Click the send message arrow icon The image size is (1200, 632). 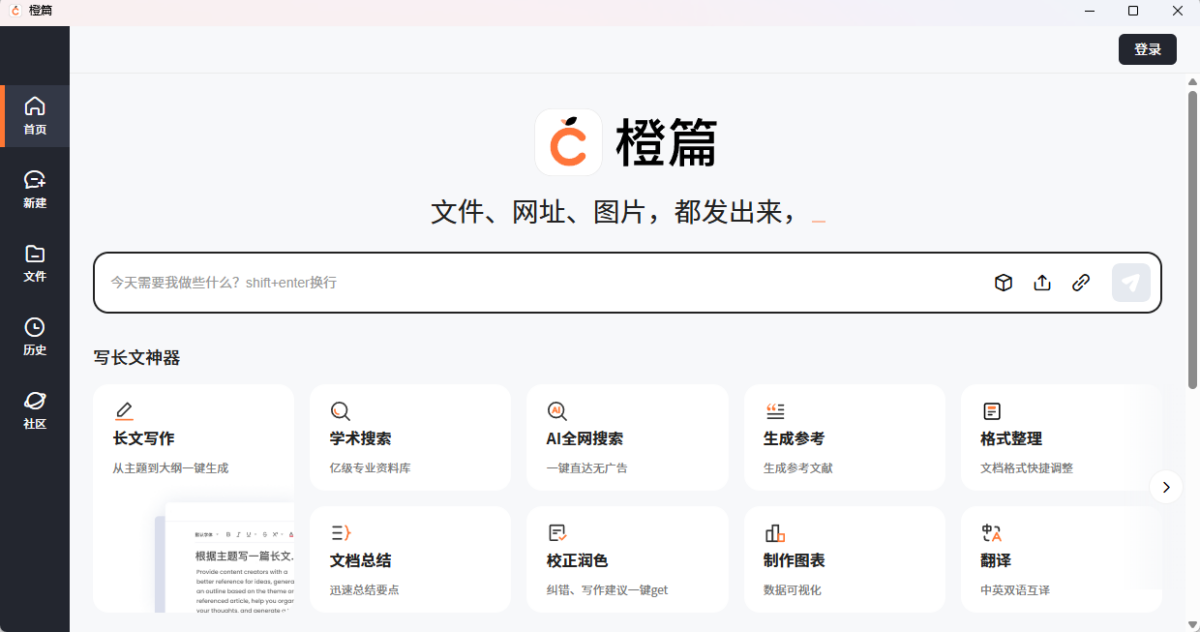click(x=1131, y=283)
